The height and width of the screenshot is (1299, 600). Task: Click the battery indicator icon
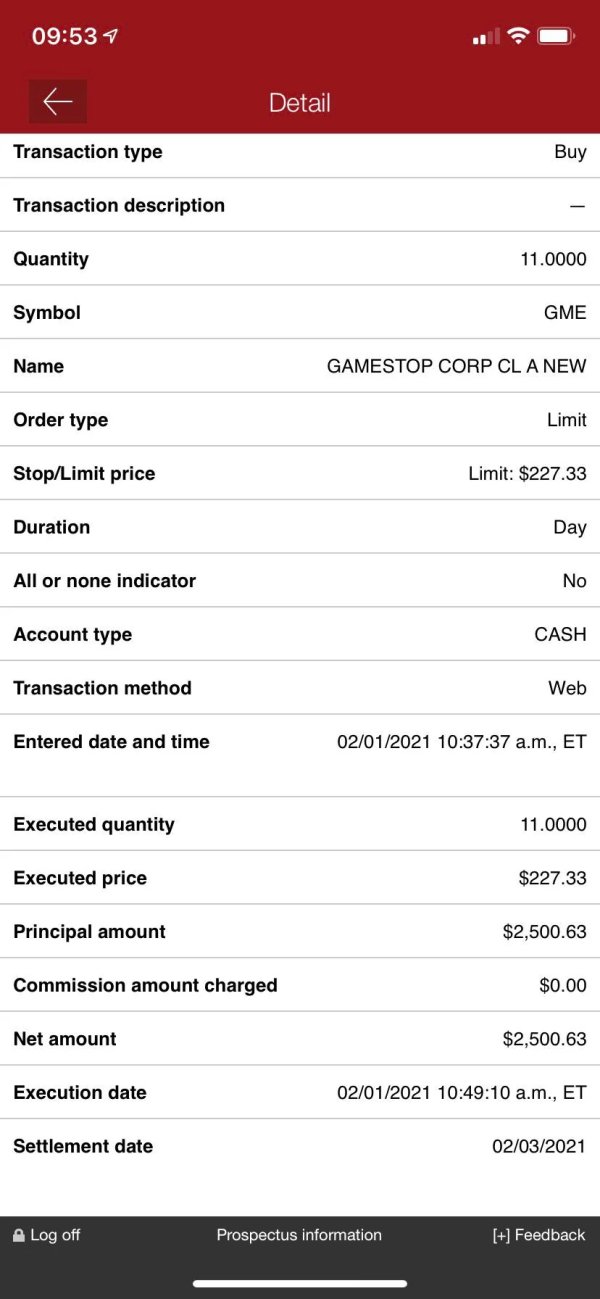point(556,36)
